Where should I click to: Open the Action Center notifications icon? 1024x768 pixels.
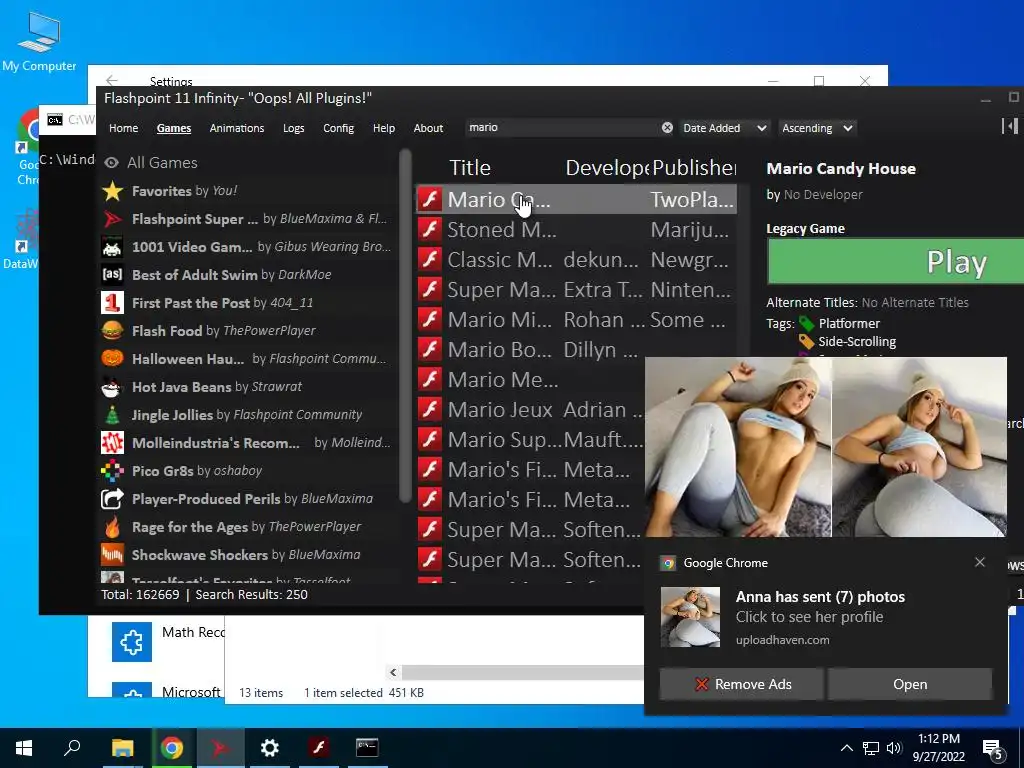pos(993,749)
